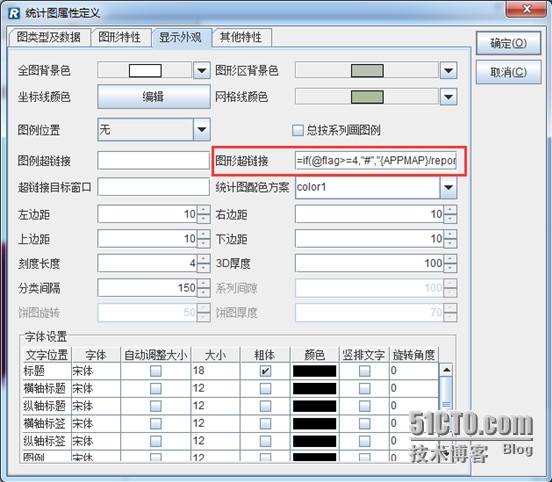Click 旋转角度 column header
The height and width of the screenshot is (482, 552).
coord(414,355)
